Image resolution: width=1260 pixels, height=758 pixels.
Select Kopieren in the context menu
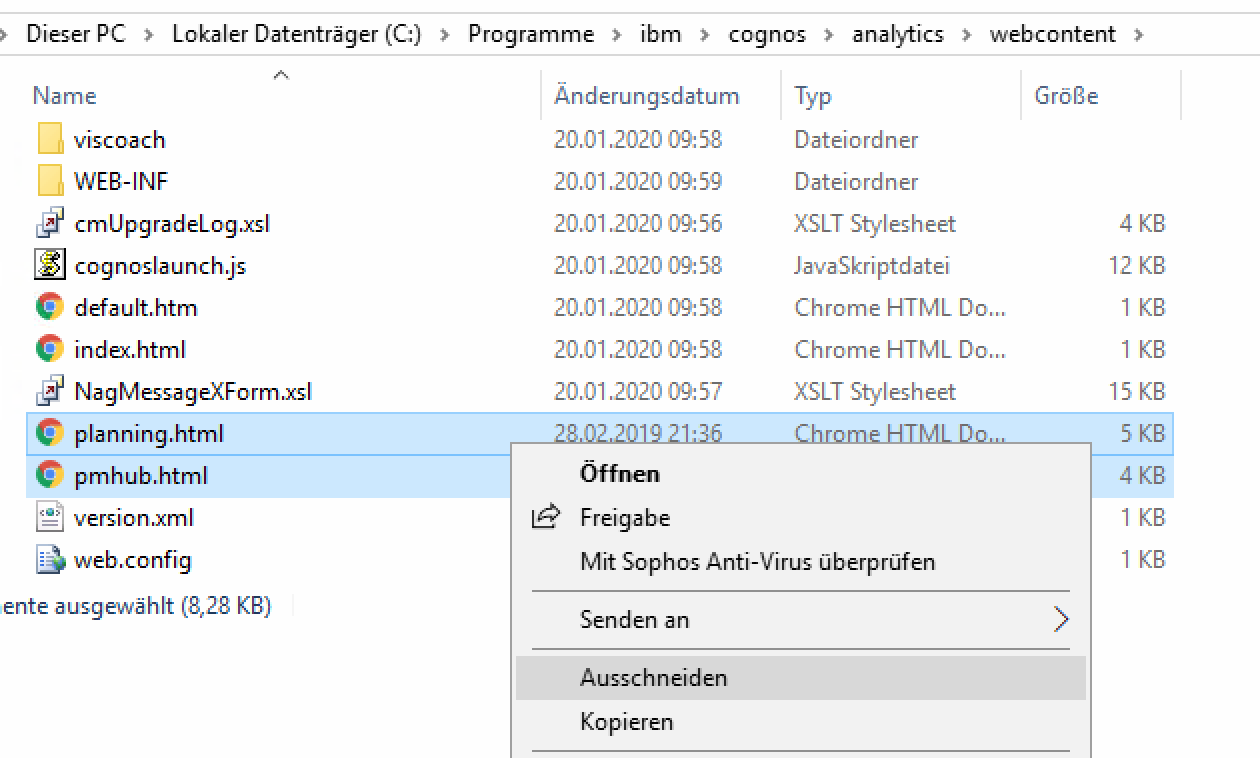626,722
